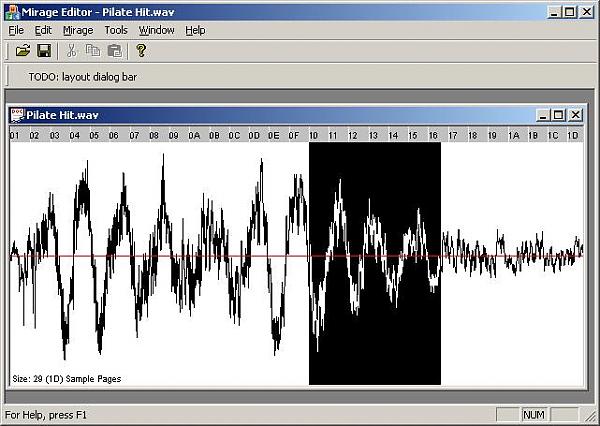Close the Mirage Editor main window

click(x=587, y=12)
